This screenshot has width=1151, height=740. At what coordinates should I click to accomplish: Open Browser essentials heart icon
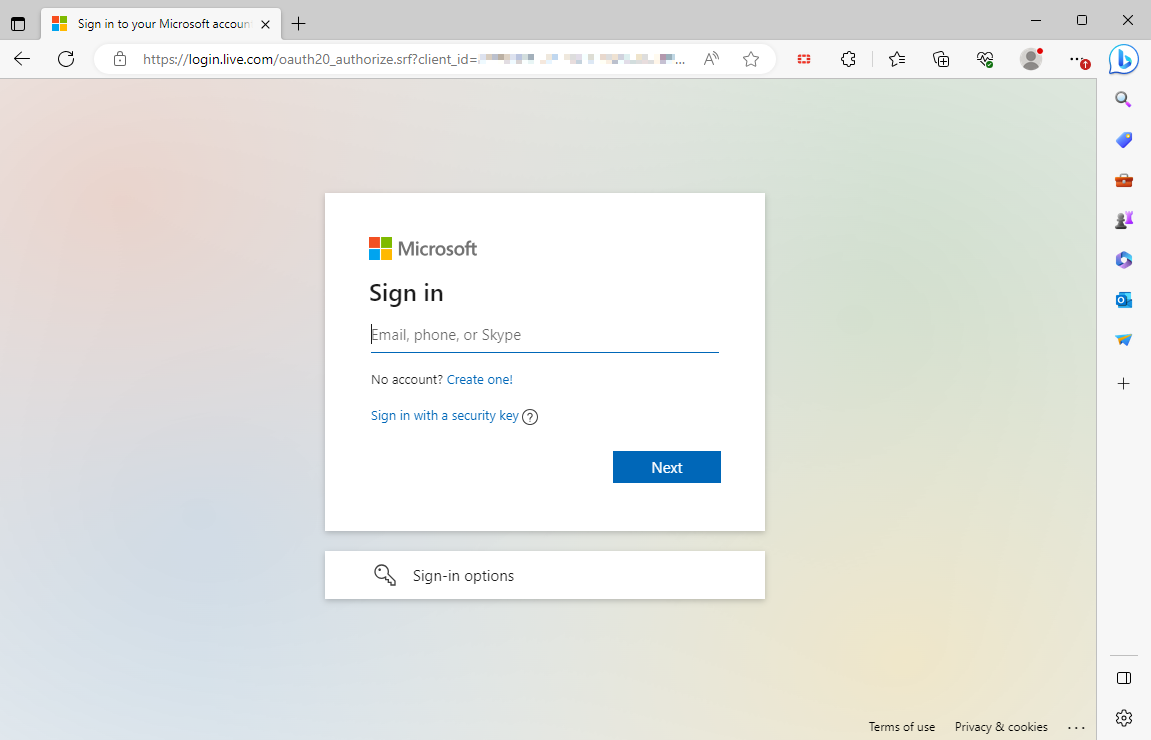click(x=985, y=59)
